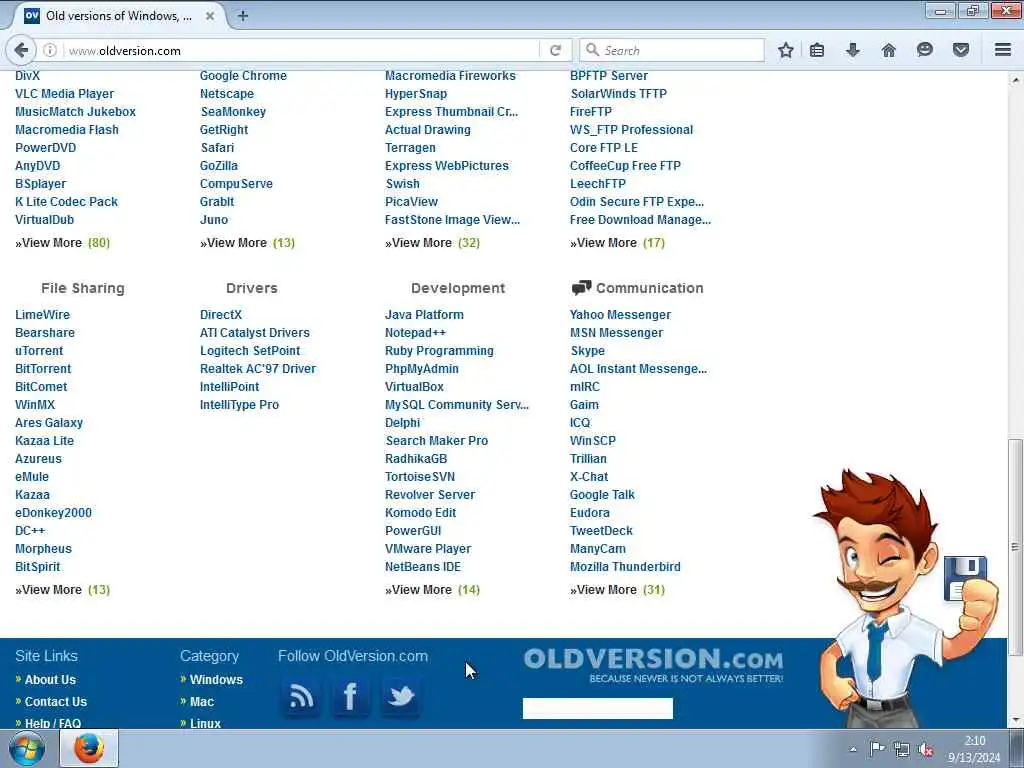1024x768 pixels.
Task: View More File Sharing (13)
Action: 62,590
